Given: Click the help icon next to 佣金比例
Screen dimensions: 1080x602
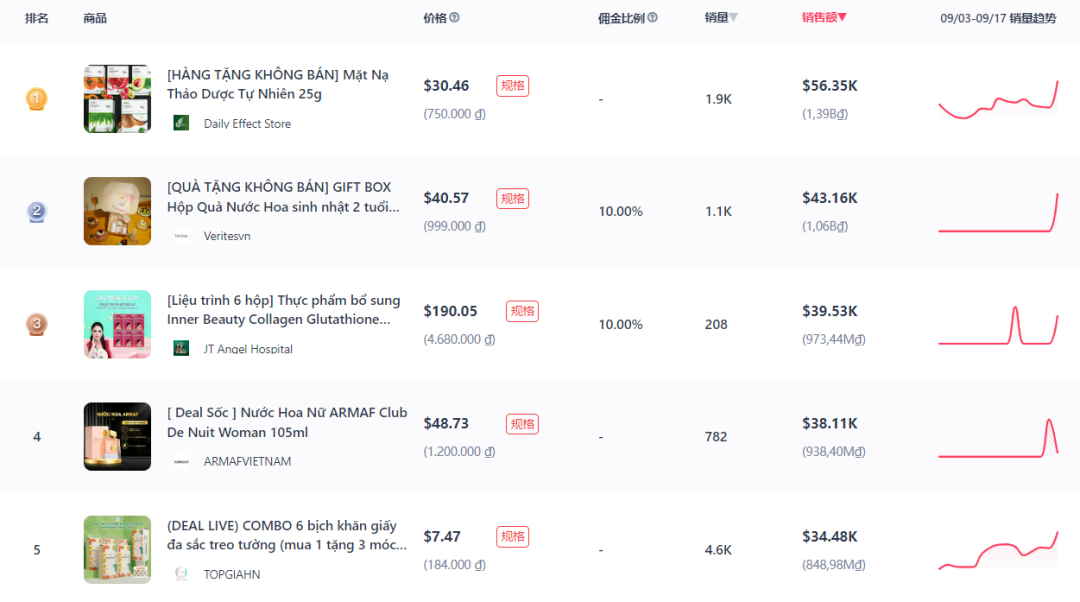Looking at the screenshot, I should (652, 18).
